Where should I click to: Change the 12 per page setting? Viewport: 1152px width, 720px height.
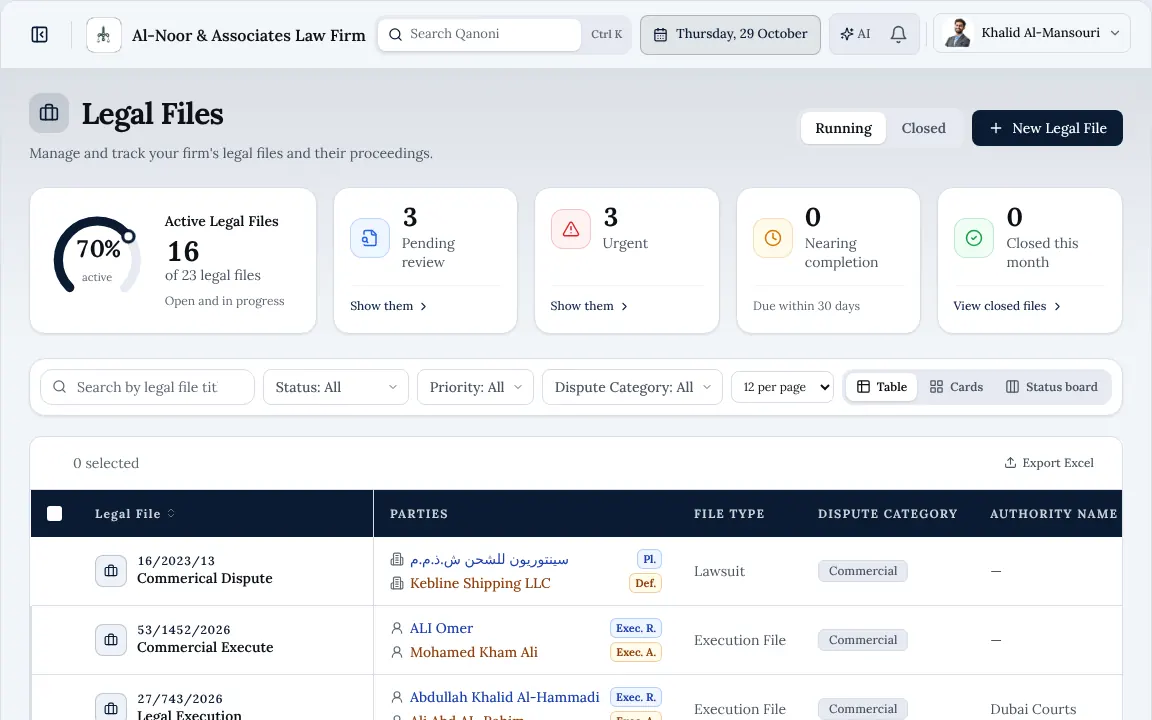pyautogui.click(x=782, y=387)
